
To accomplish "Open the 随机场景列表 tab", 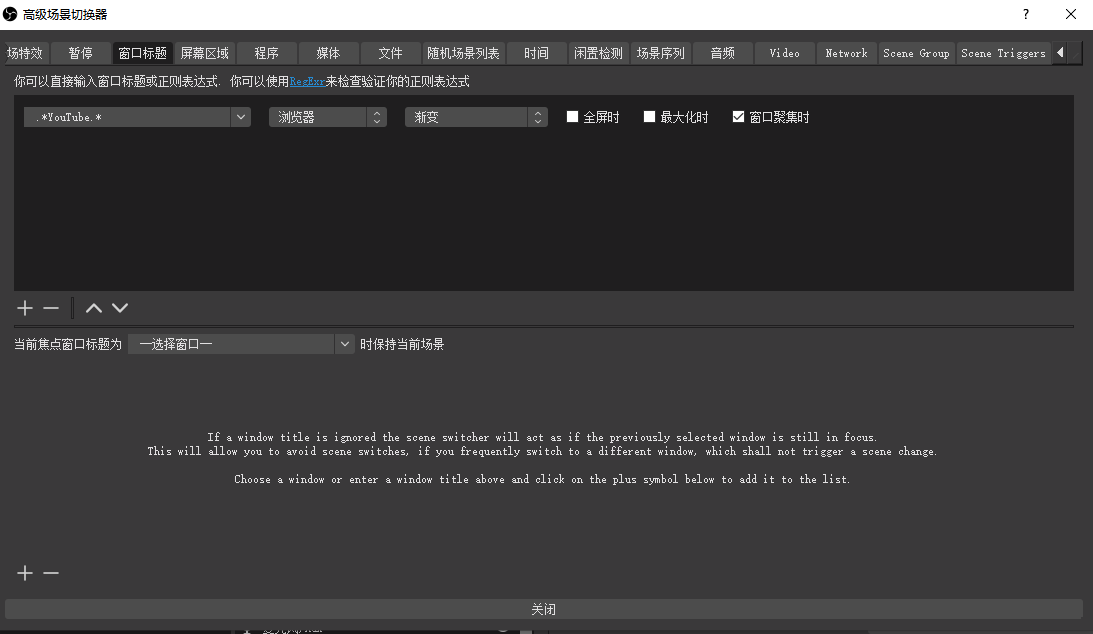I will (464, 53).
